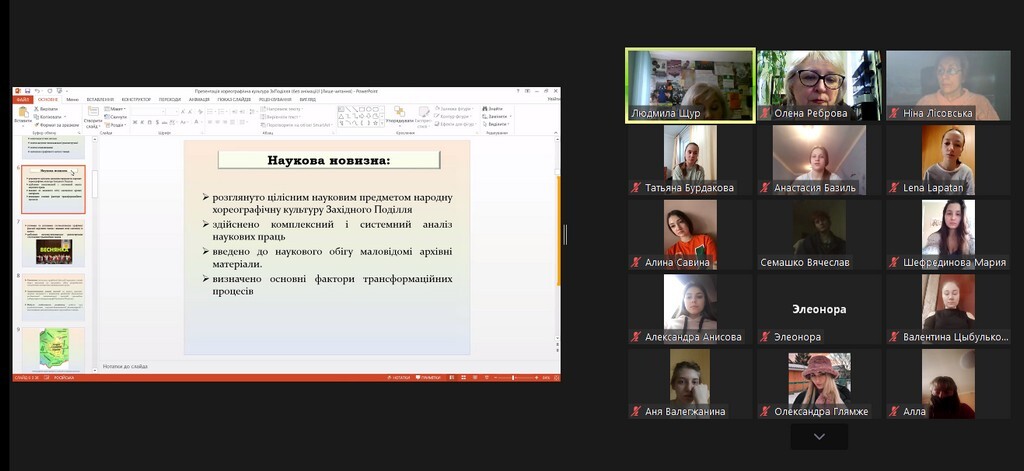Open the Replace (Замінити) dropdown arrow
The image size is (1024, 471).
(x=511, y=116)
